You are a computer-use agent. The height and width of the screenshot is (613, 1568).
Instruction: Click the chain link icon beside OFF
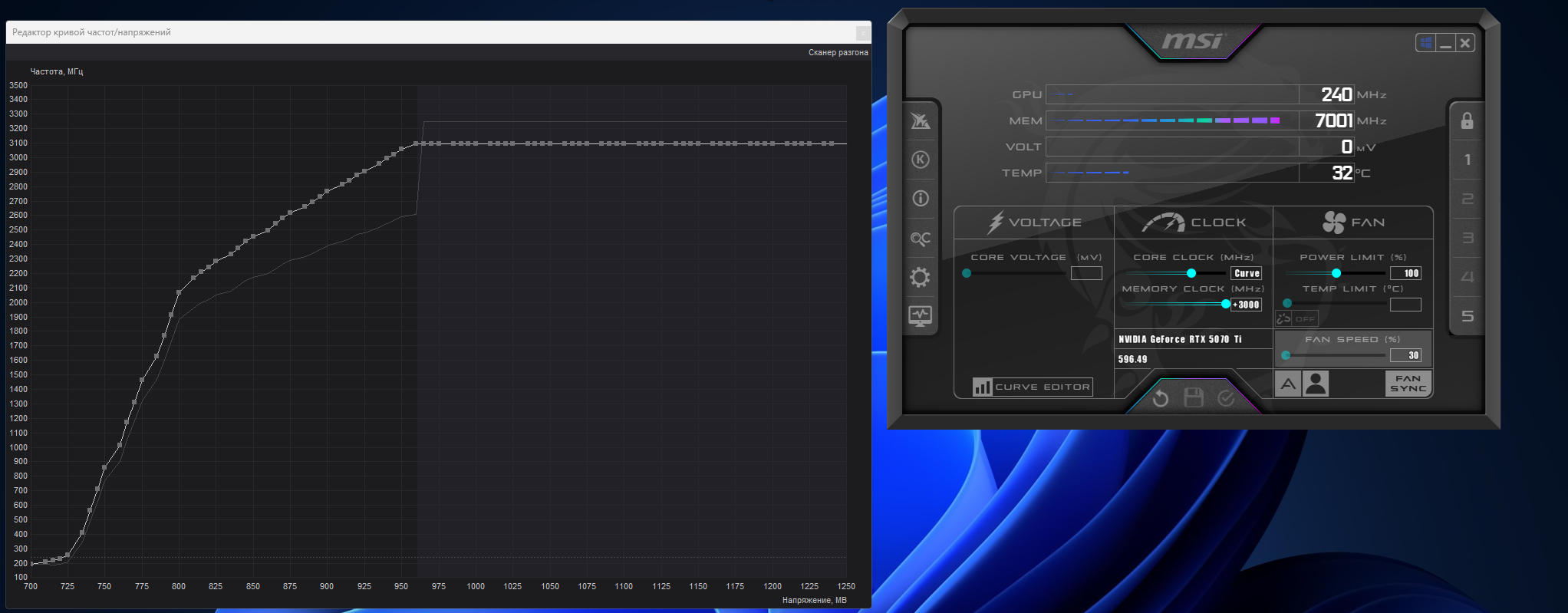1283,318
